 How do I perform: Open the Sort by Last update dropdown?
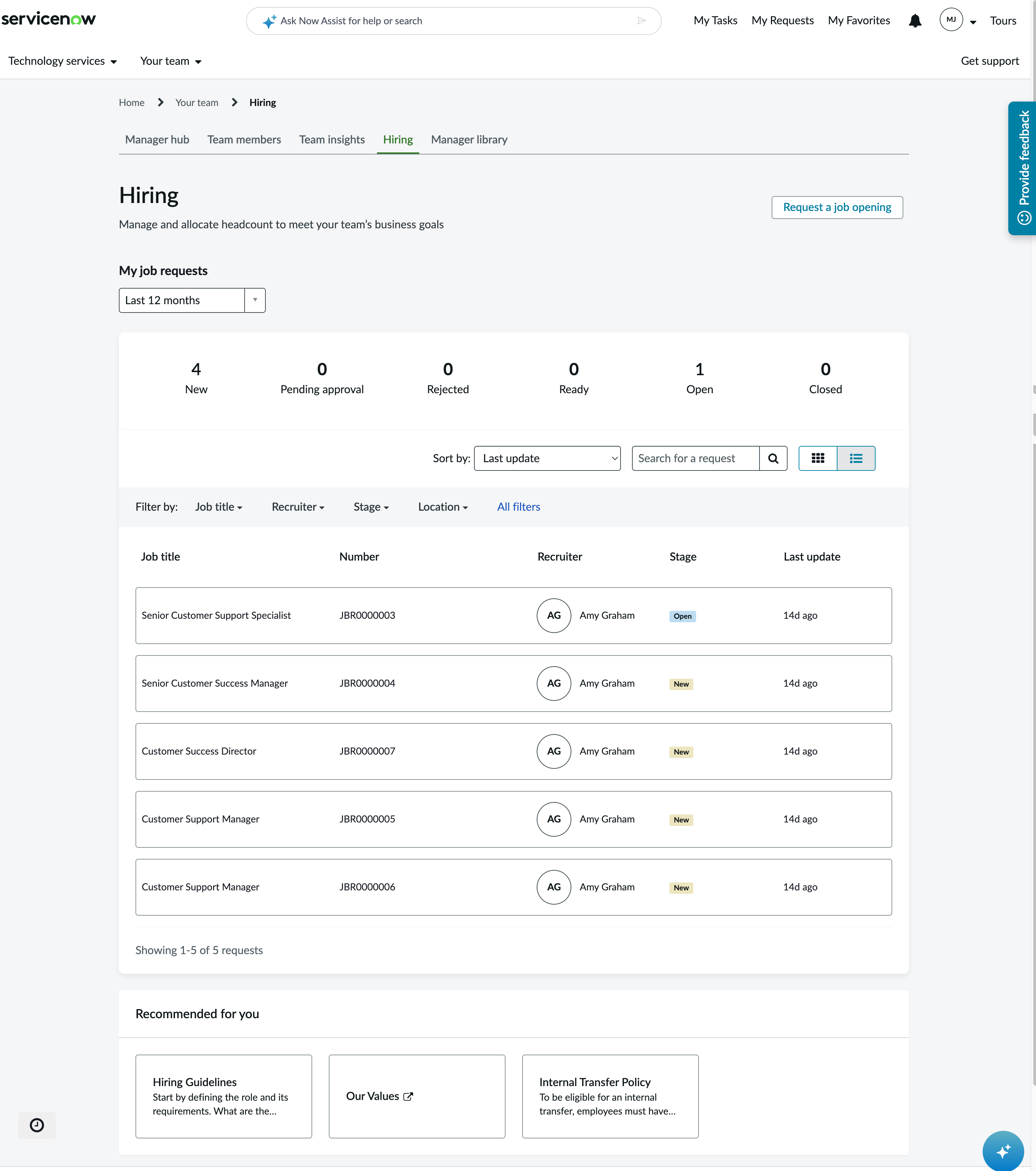tap(547, 458)
